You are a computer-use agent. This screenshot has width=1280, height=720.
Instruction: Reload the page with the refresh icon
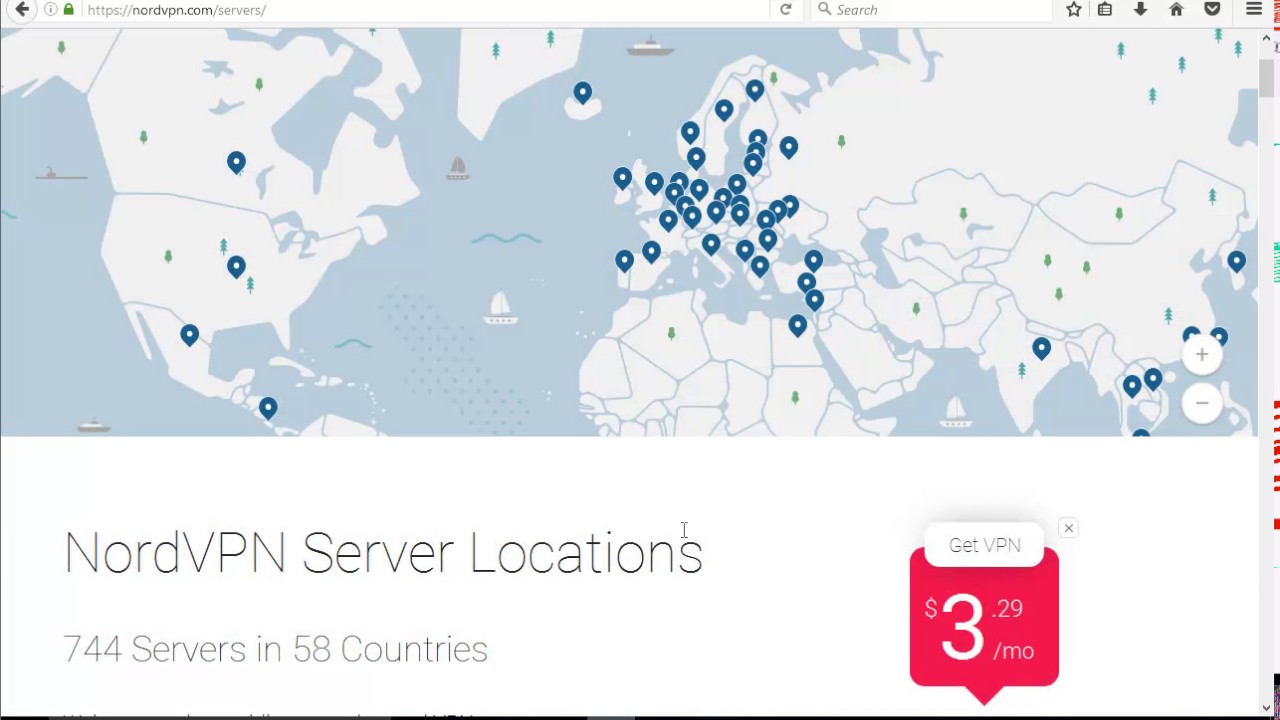click(786, 9)
